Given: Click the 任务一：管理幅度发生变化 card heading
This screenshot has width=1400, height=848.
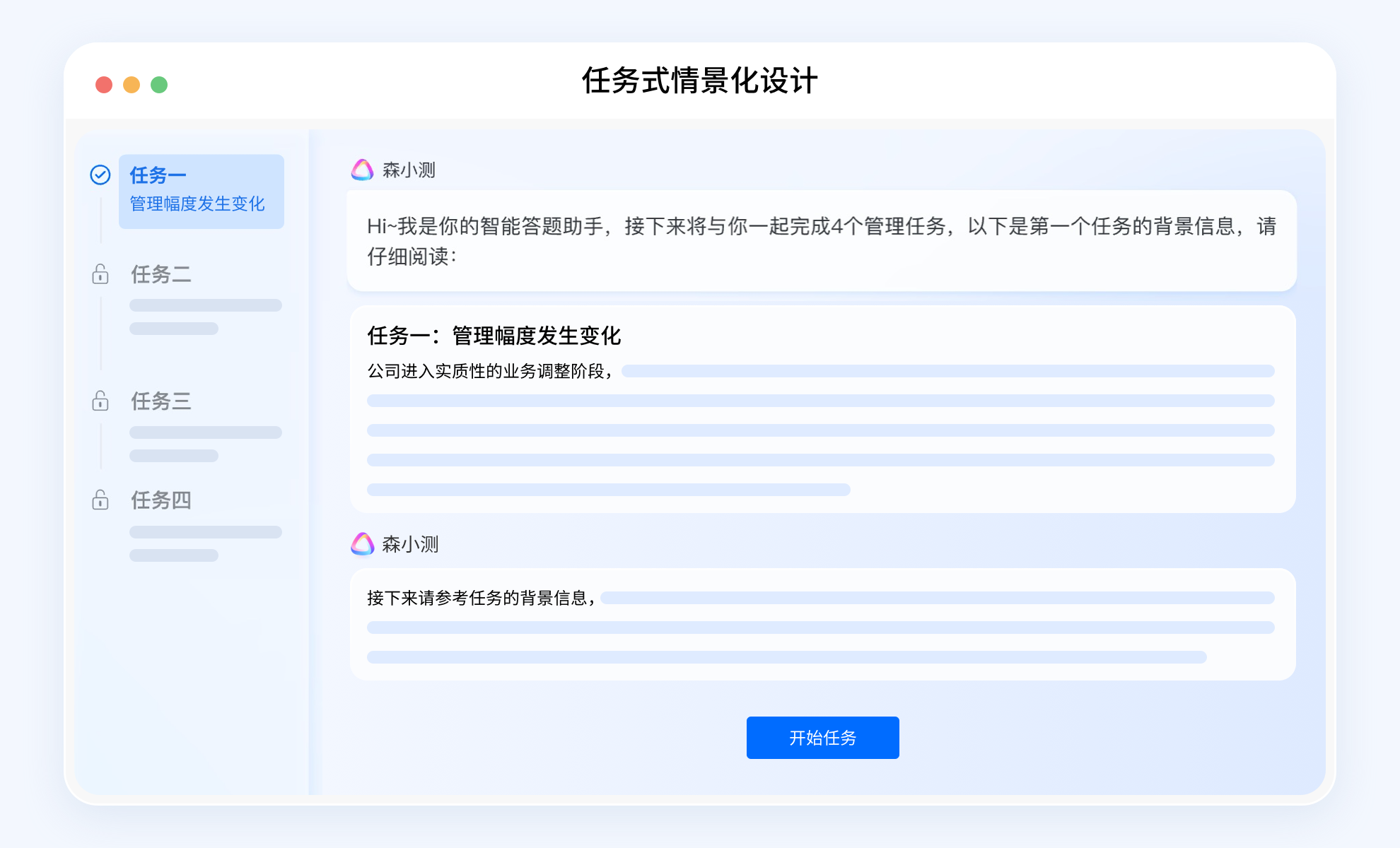Looking at the screenshot, I should coord(494,336).
